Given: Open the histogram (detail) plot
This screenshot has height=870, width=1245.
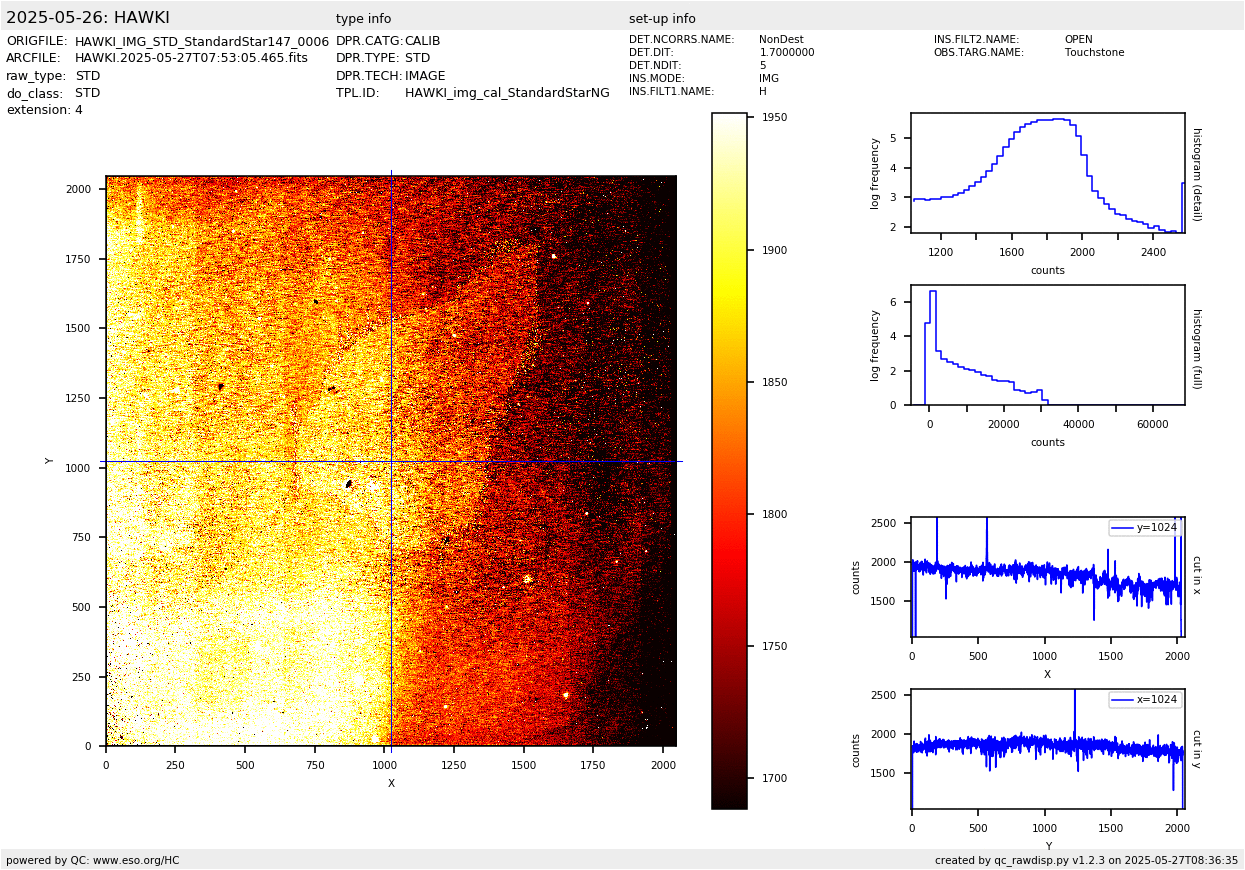Looking at the screenshot, I should click(1047, 173).
